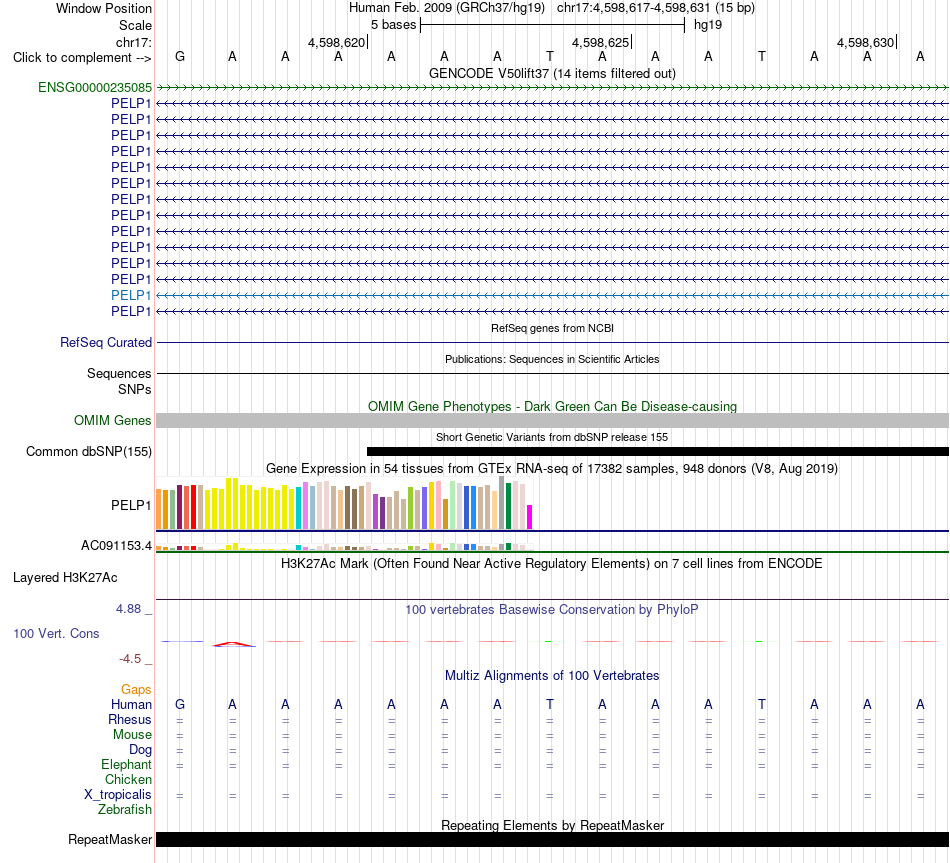Click the '5 bases' scale text
950x863 pixels.
coord(394,25)
